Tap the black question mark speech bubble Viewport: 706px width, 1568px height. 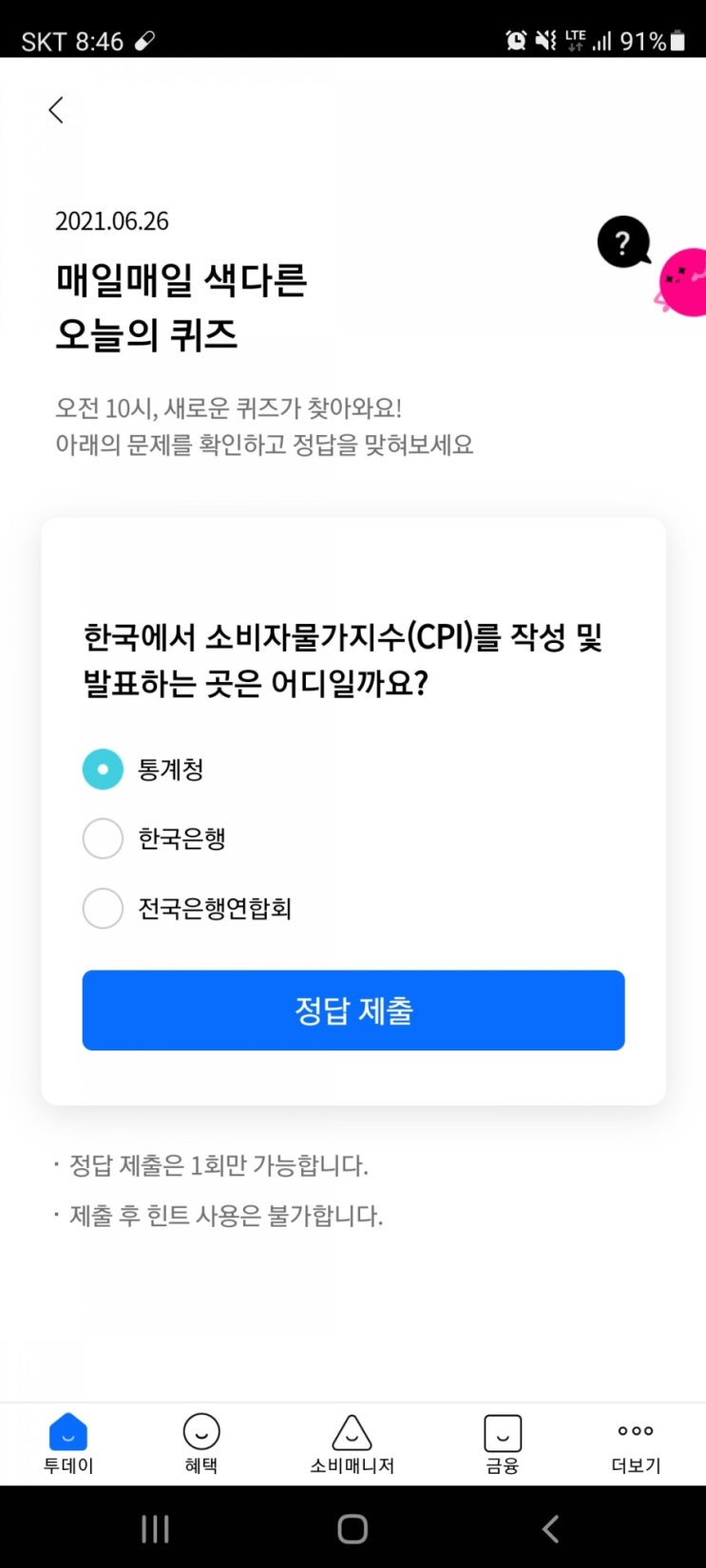(623, 243)
